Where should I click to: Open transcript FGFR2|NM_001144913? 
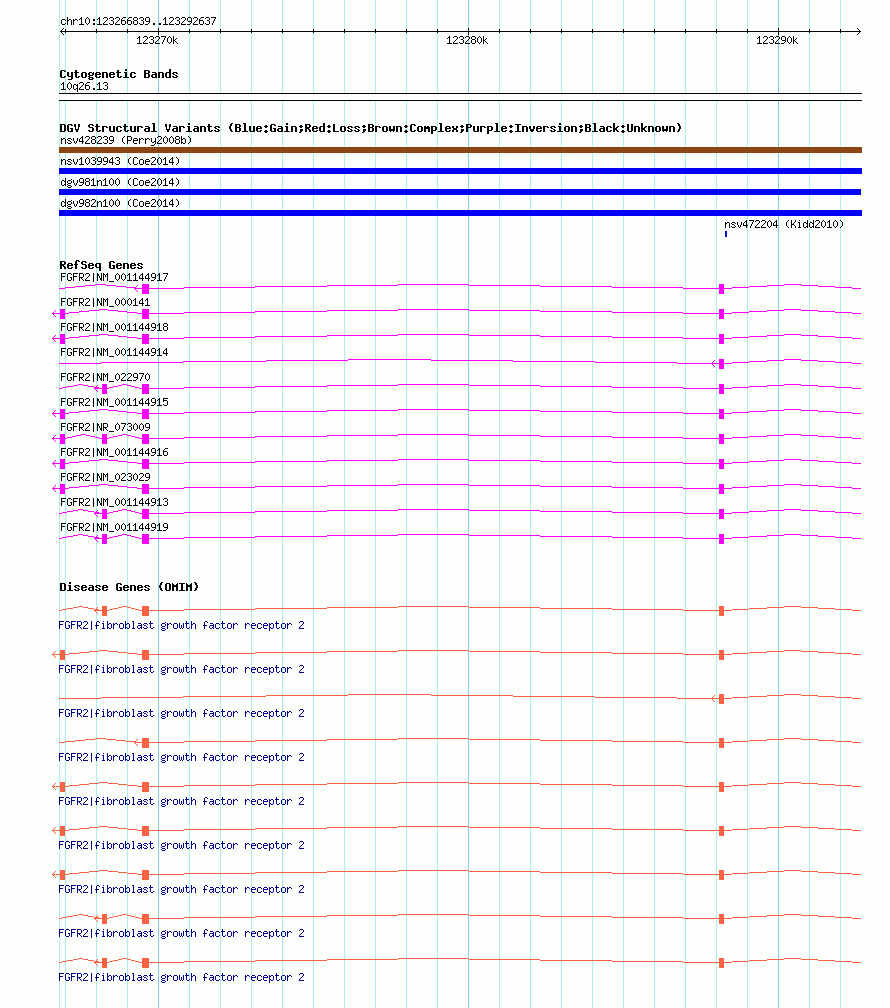[x=114, y=502]
